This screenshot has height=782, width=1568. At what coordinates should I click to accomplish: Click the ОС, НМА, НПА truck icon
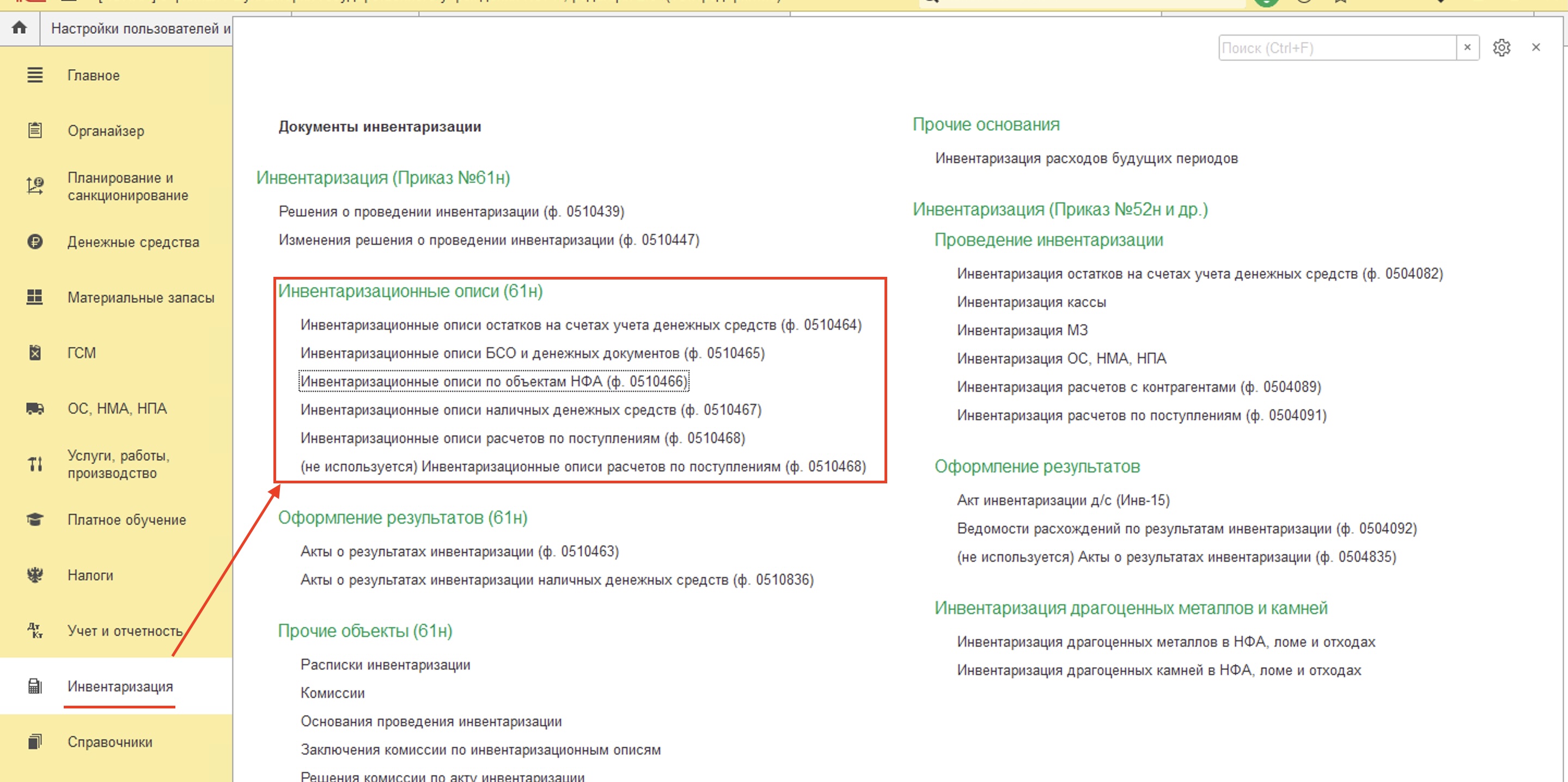point(35,408)
